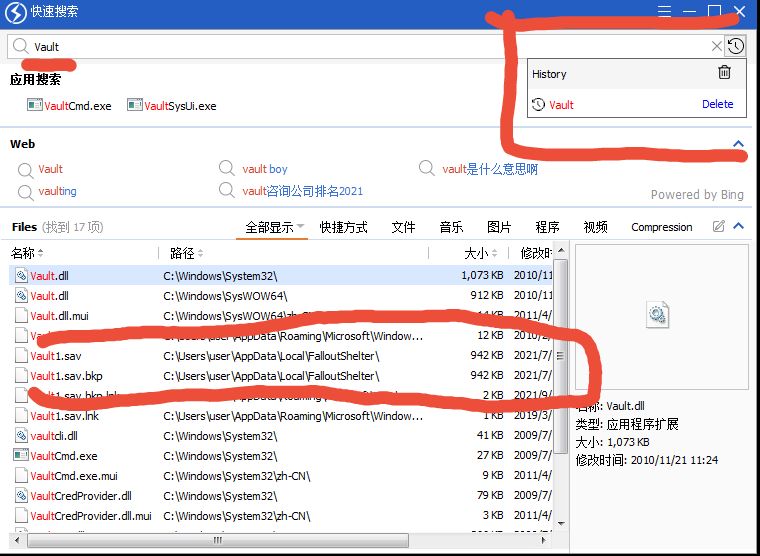Image resolution: width=760 pixels, height=556 pixels.
Task: Select VaultCredProvider.dll file
Action: click(x=281, y=496)
